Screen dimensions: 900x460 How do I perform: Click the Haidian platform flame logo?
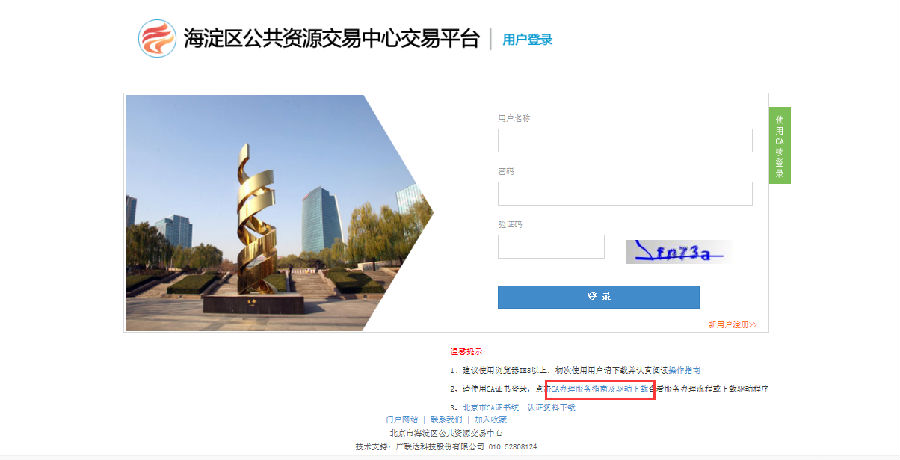pyautogui.click(x=157, y=38)
